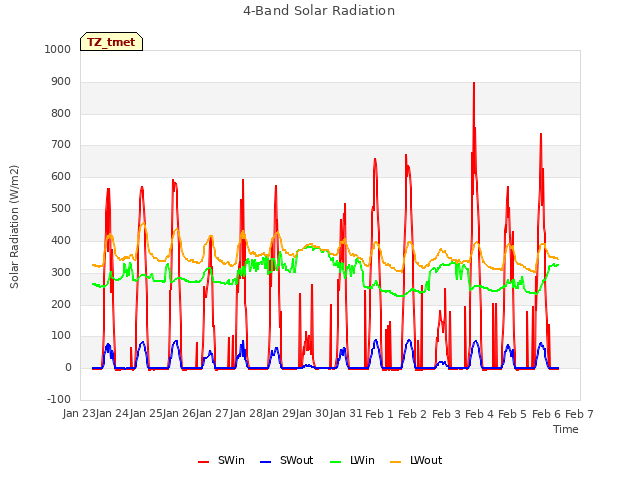Click the Jan 23 x-axis date label
Image resolution: width=640 pixels, height=480 pixels.
tap(79, 413)
